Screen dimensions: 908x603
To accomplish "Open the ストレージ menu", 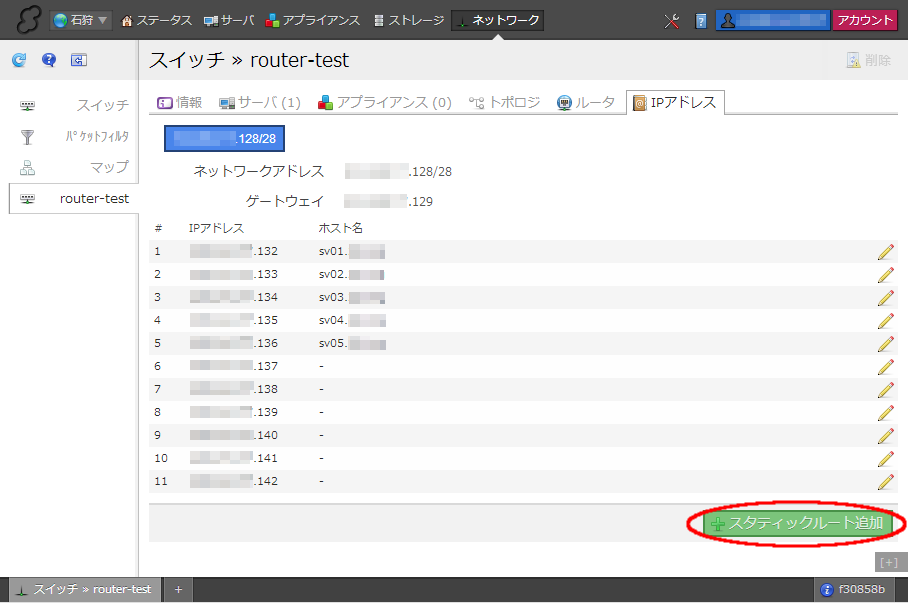I will point(408,20).
